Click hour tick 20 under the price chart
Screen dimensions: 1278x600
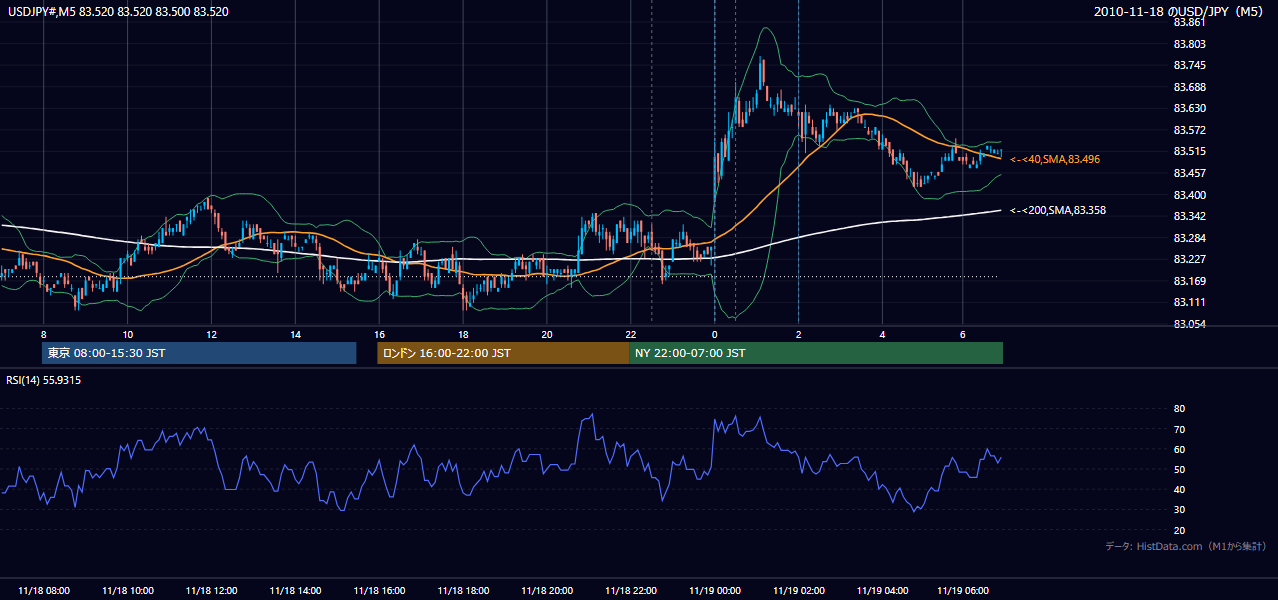point(547,334)
